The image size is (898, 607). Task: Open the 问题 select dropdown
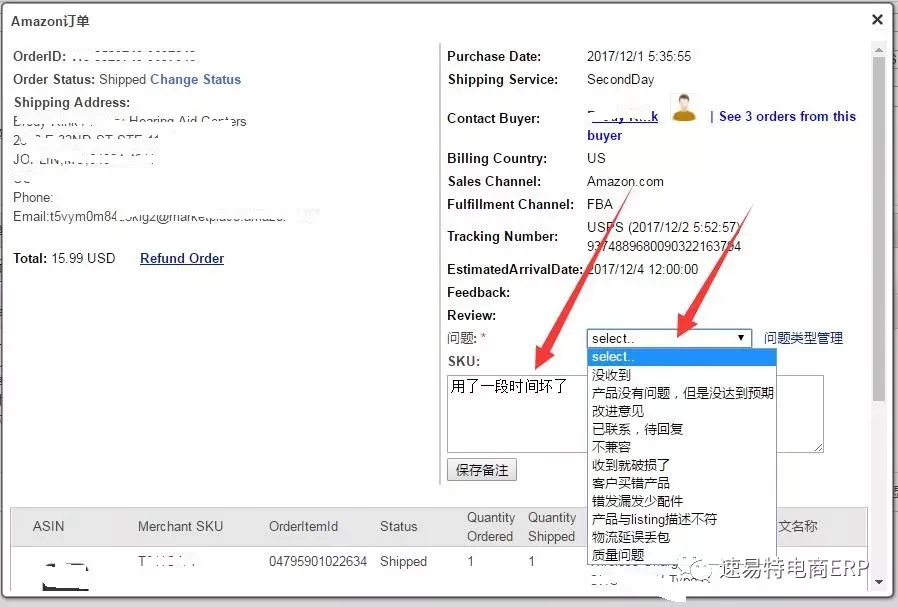(x=669, y=338)
